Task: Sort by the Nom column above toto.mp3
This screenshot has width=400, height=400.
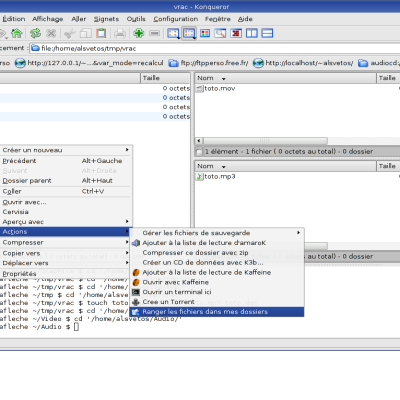Action: [x=285, y=166]
